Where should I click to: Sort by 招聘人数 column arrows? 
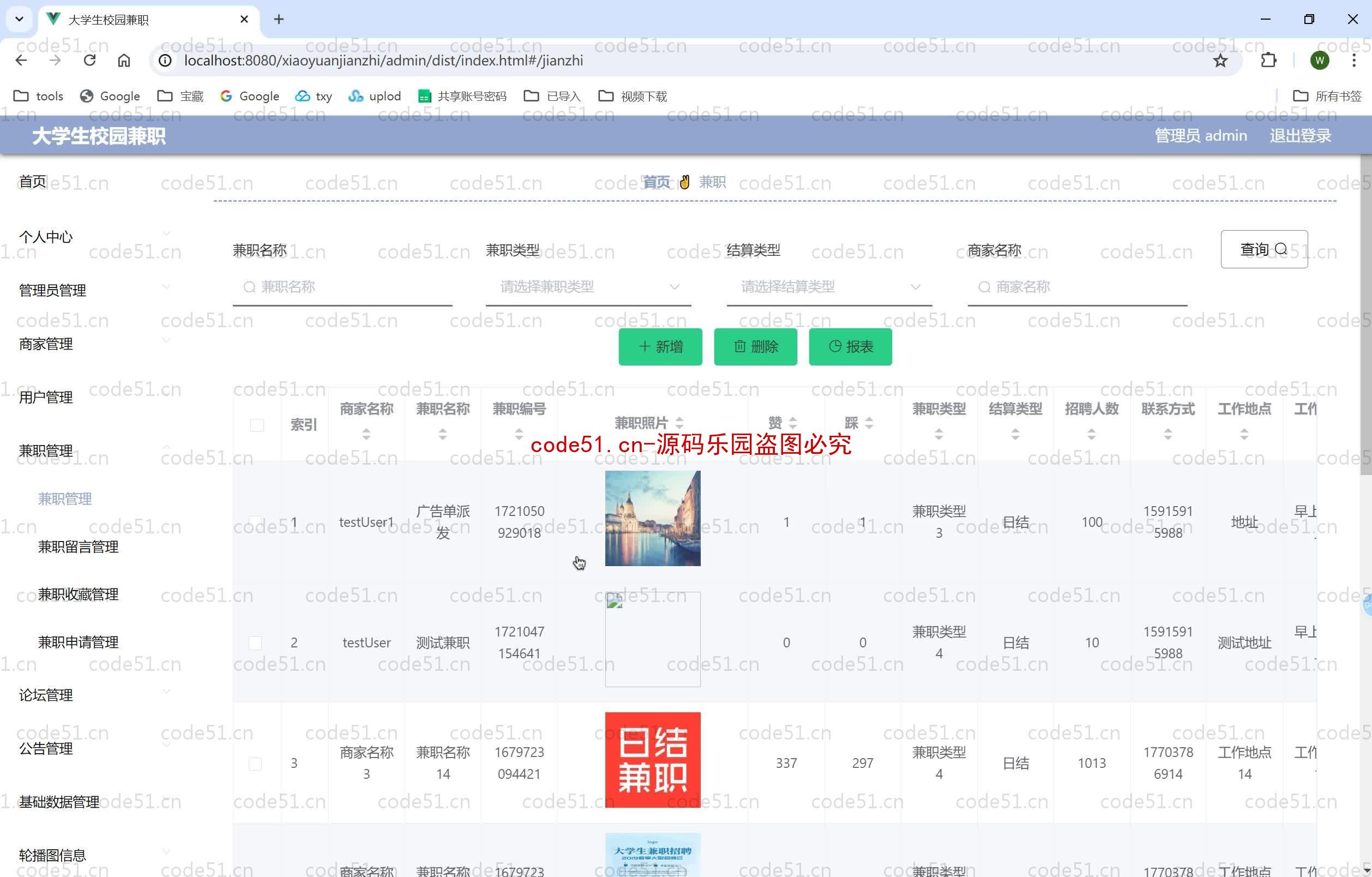(x=1092, y=434)
